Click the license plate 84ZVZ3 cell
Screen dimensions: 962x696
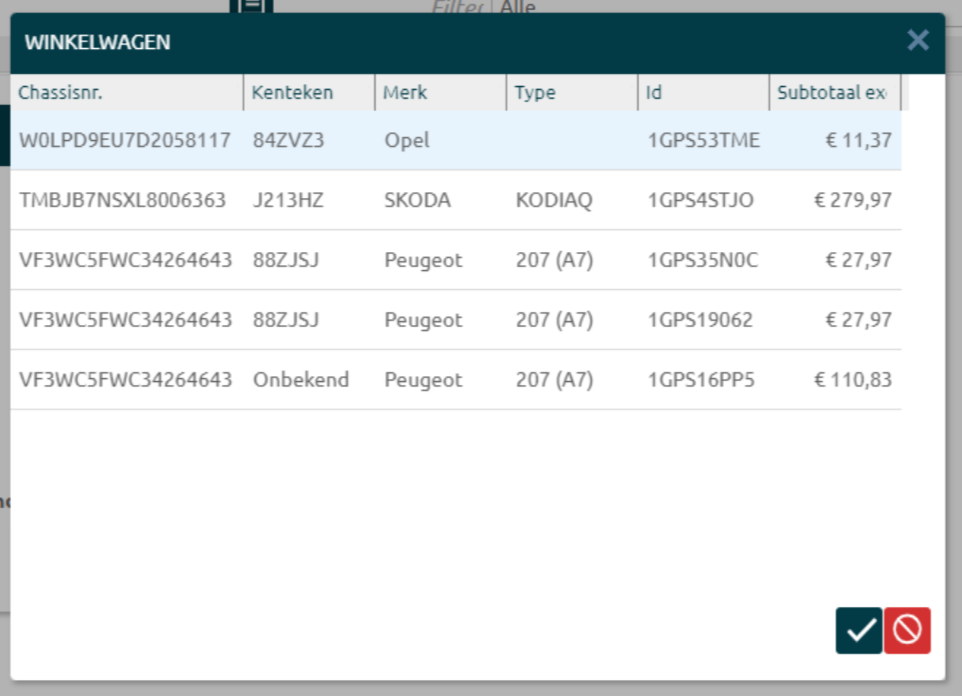288,140
